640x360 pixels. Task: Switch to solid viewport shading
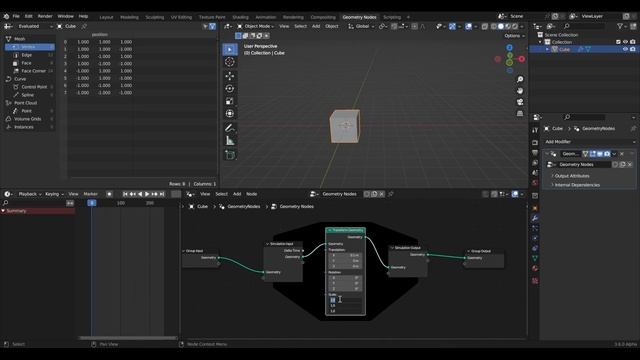click(501, 27)
